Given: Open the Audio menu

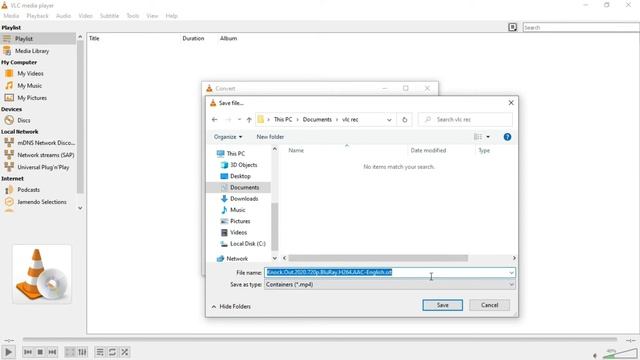Looking at the screenshot, I should 63,16.
